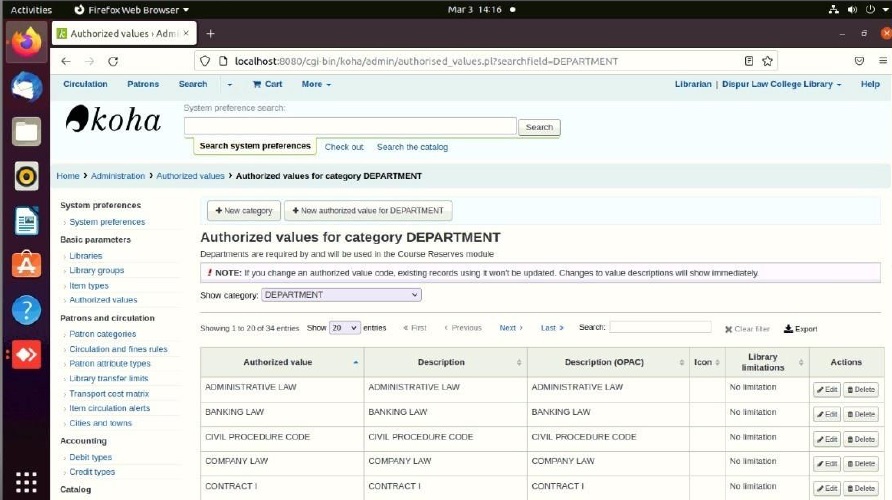
Task: Click New authorized value for DEPARTMENT button
Action: pyautogui.click(x=368, y=211)
